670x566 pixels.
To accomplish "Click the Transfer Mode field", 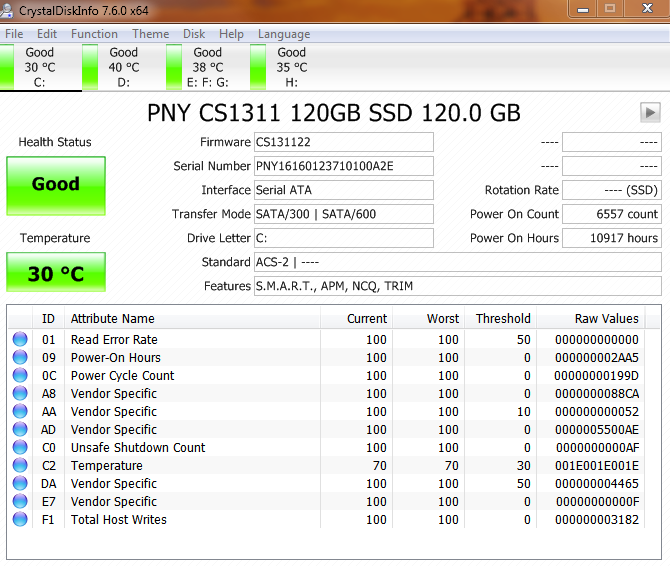I will tap(344, 214).
